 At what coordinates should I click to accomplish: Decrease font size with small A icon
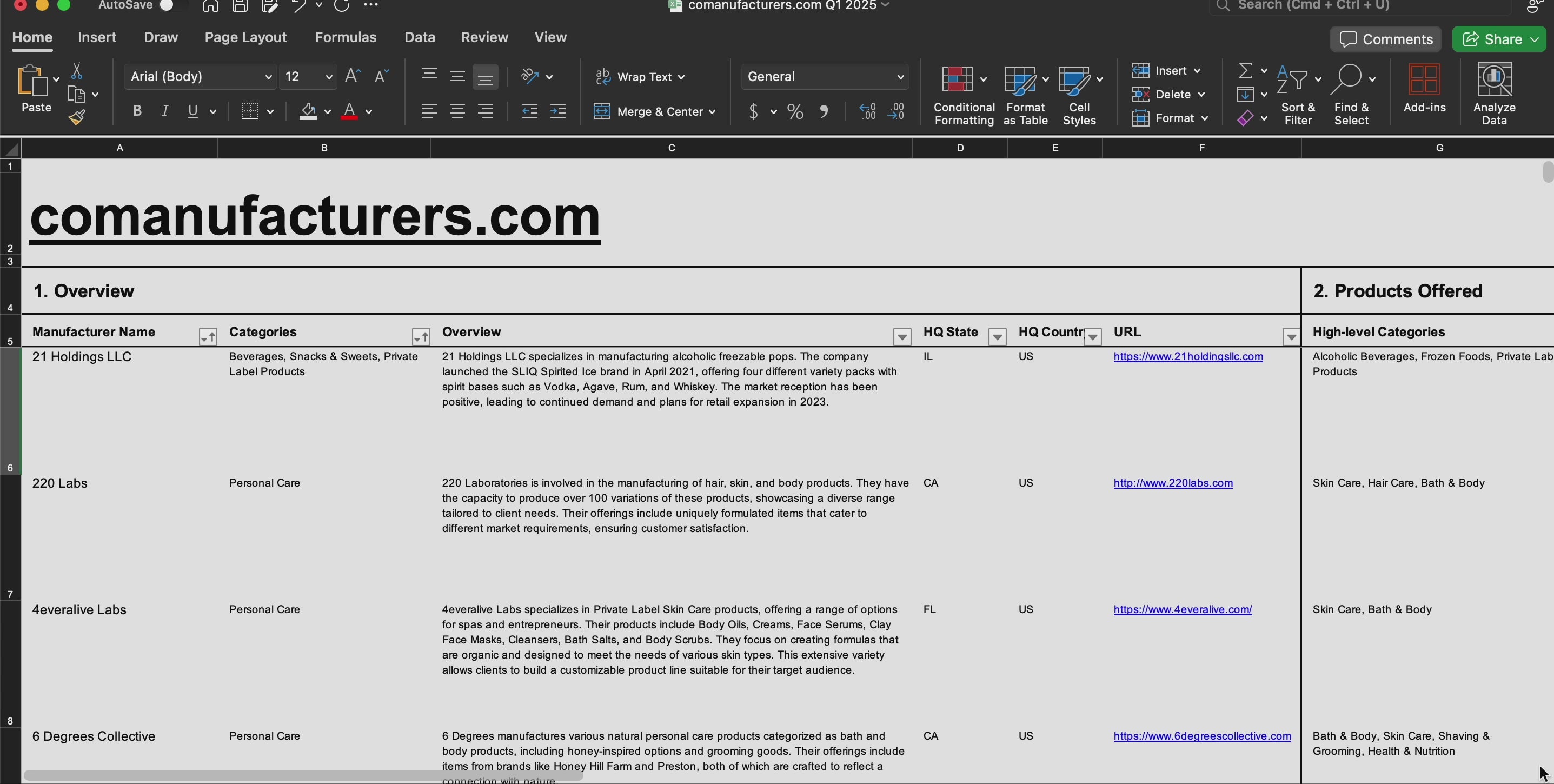[381, 76]
